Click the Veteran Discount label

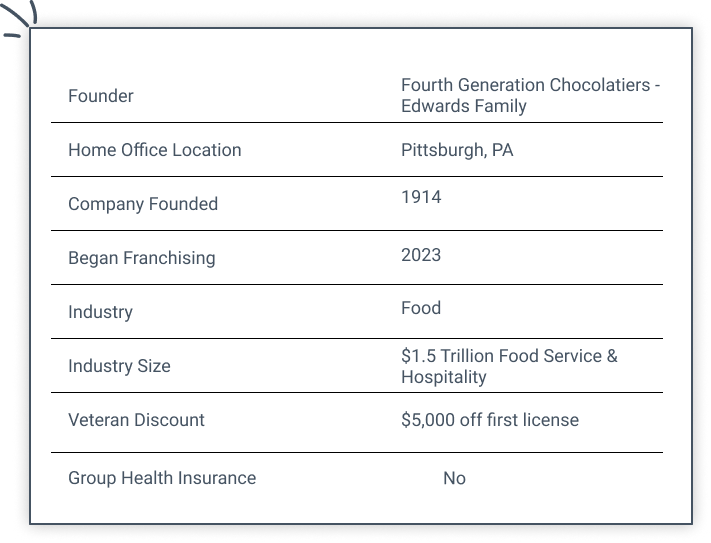pyautogui.click(x=136, y=420)
